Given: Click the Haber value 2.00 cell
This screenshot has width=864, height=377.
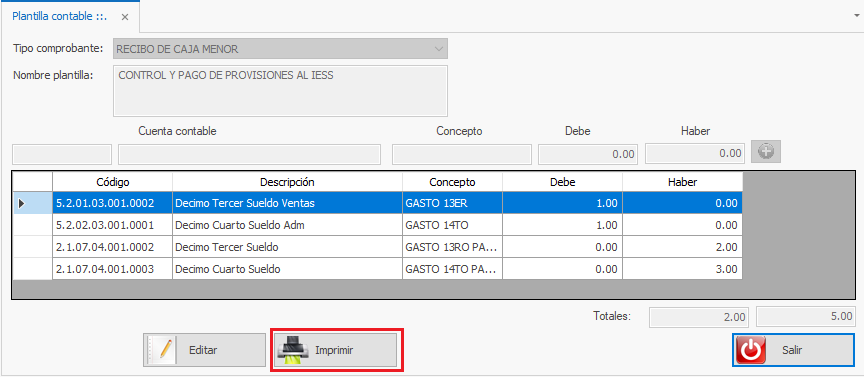Looking at the screenshot, I should (683, 247).
